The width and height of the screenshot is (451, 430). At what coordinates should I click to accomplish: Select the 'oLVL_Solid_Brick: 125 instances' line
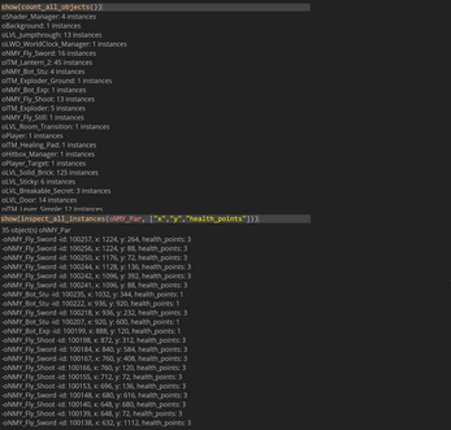coord(50,173)
